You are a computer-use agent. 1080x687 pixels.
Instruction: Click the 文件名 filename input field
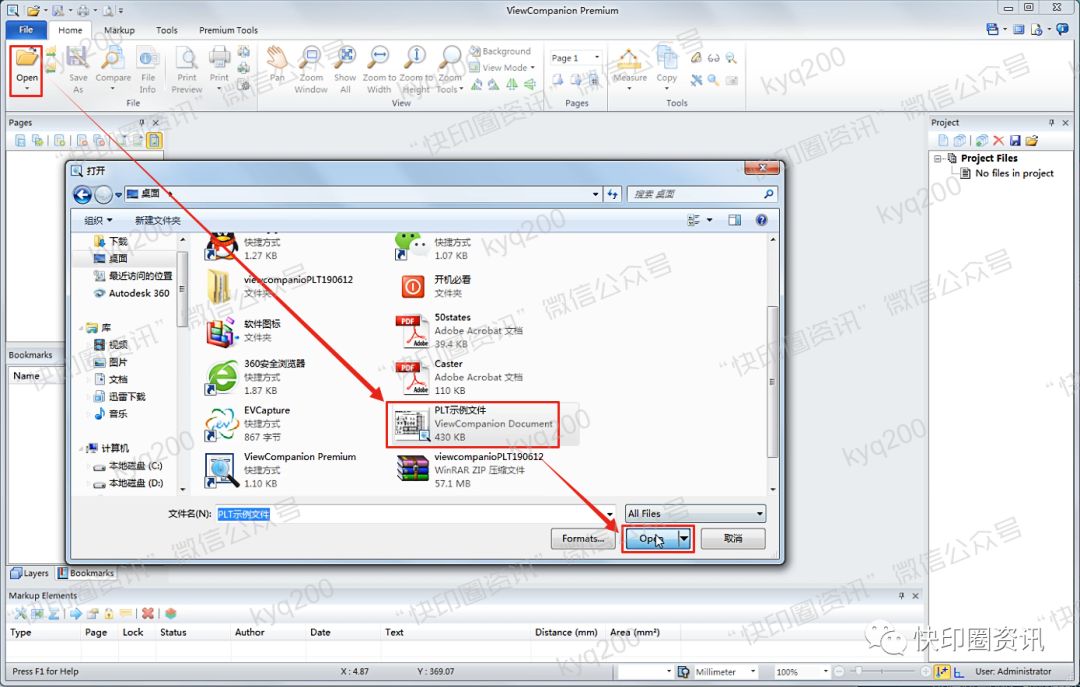pos(415,513)
